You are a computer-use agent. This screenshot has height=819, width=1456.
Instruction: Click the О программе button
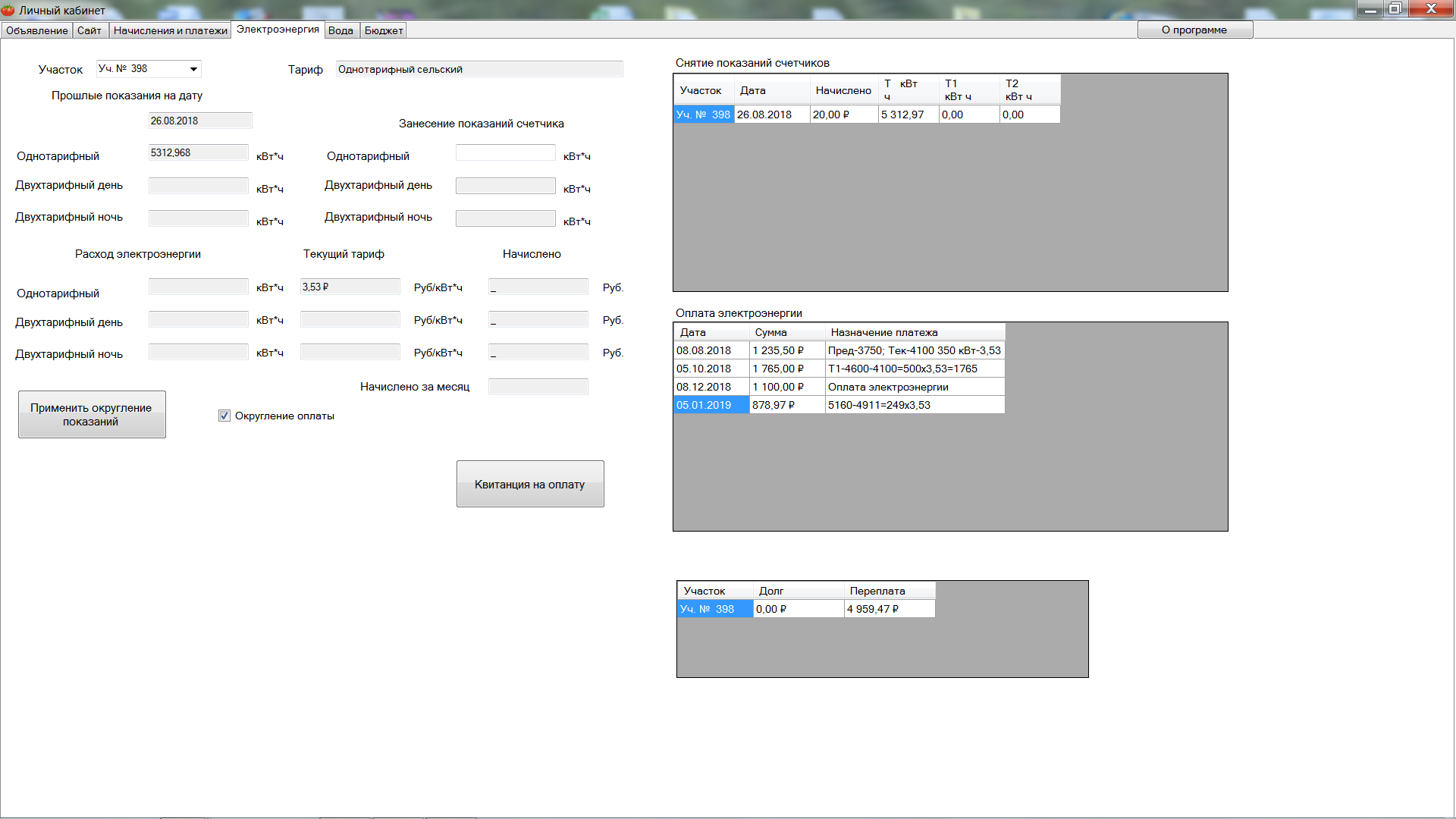[x=1194, y=30]
